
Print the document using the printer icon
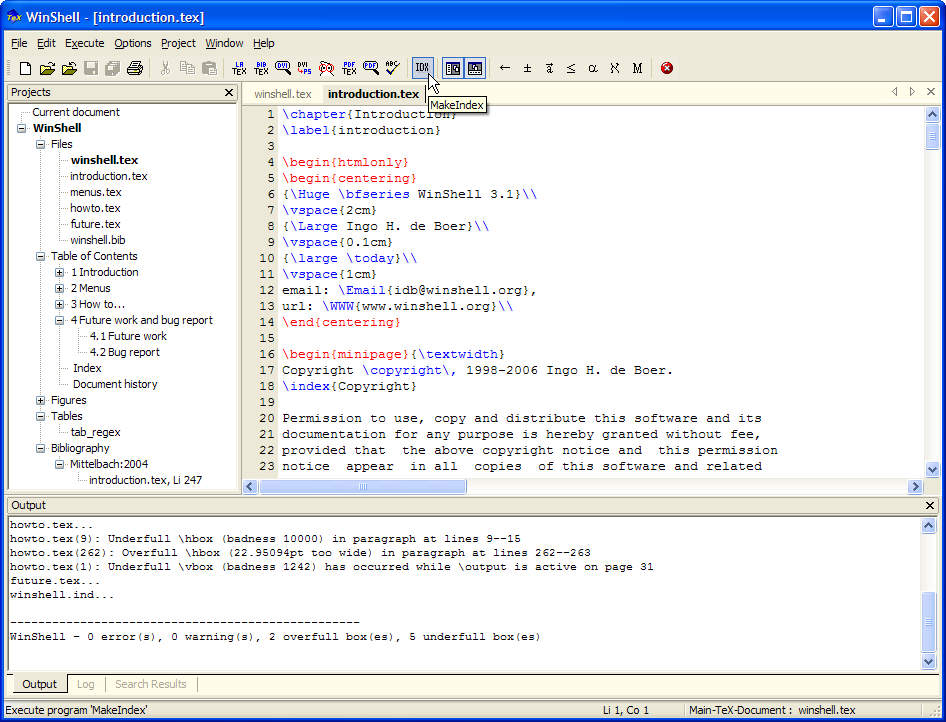135,68
